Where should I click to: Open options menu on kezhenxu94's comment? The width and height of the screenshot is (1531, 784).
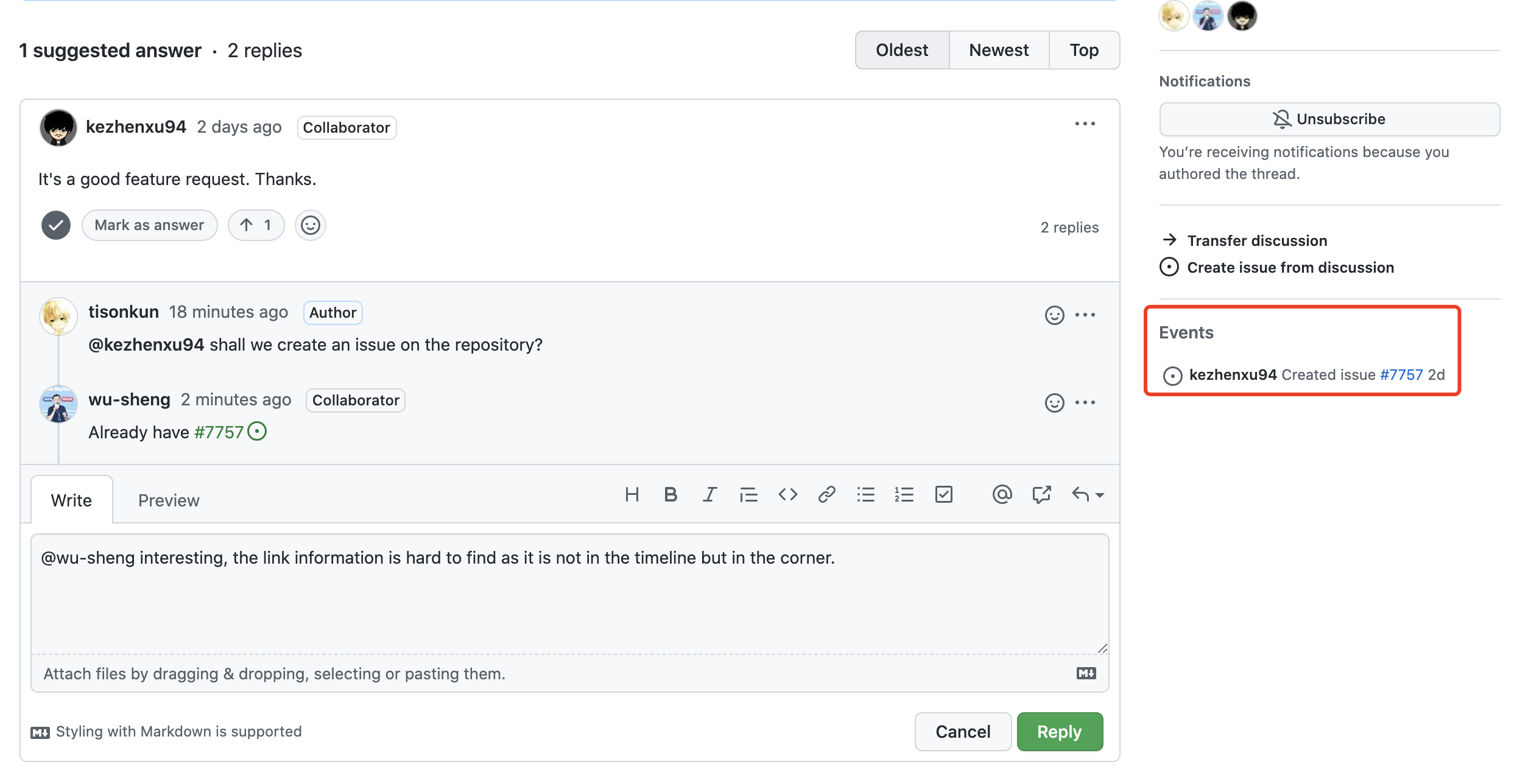pyautogui.click(x=1085, y=124)
